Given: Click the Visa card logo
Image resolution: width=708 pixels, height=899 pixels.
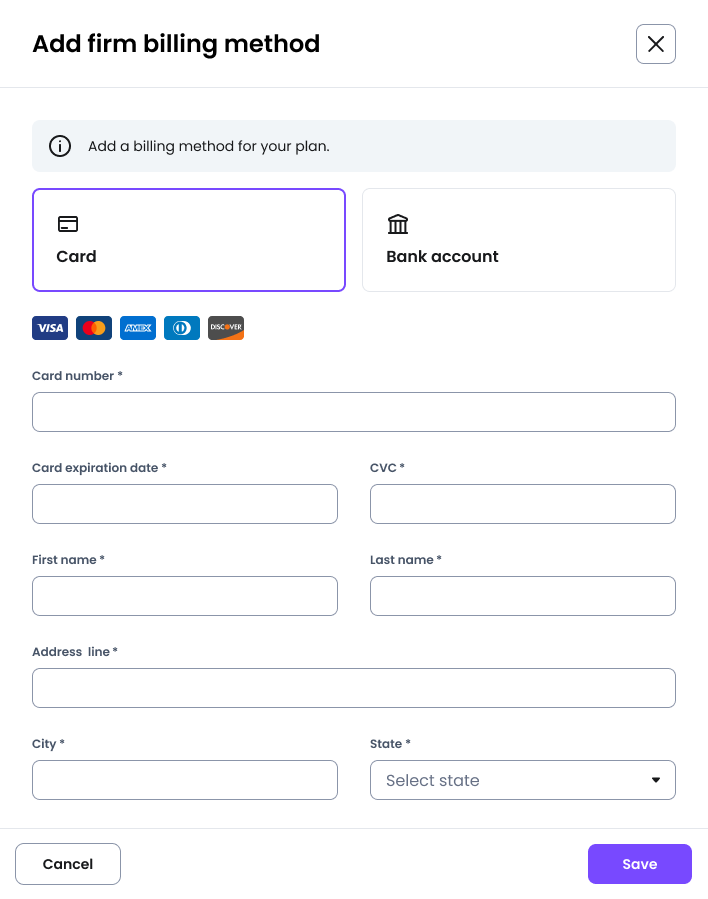Looking at the screenshot, I should pos(50,328).
